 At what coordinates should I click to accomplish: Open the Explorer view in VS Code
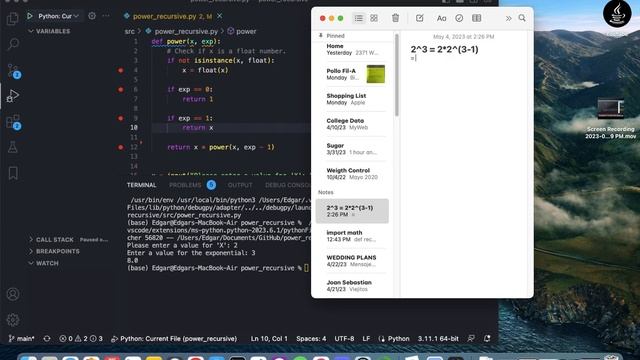[13, 18]
